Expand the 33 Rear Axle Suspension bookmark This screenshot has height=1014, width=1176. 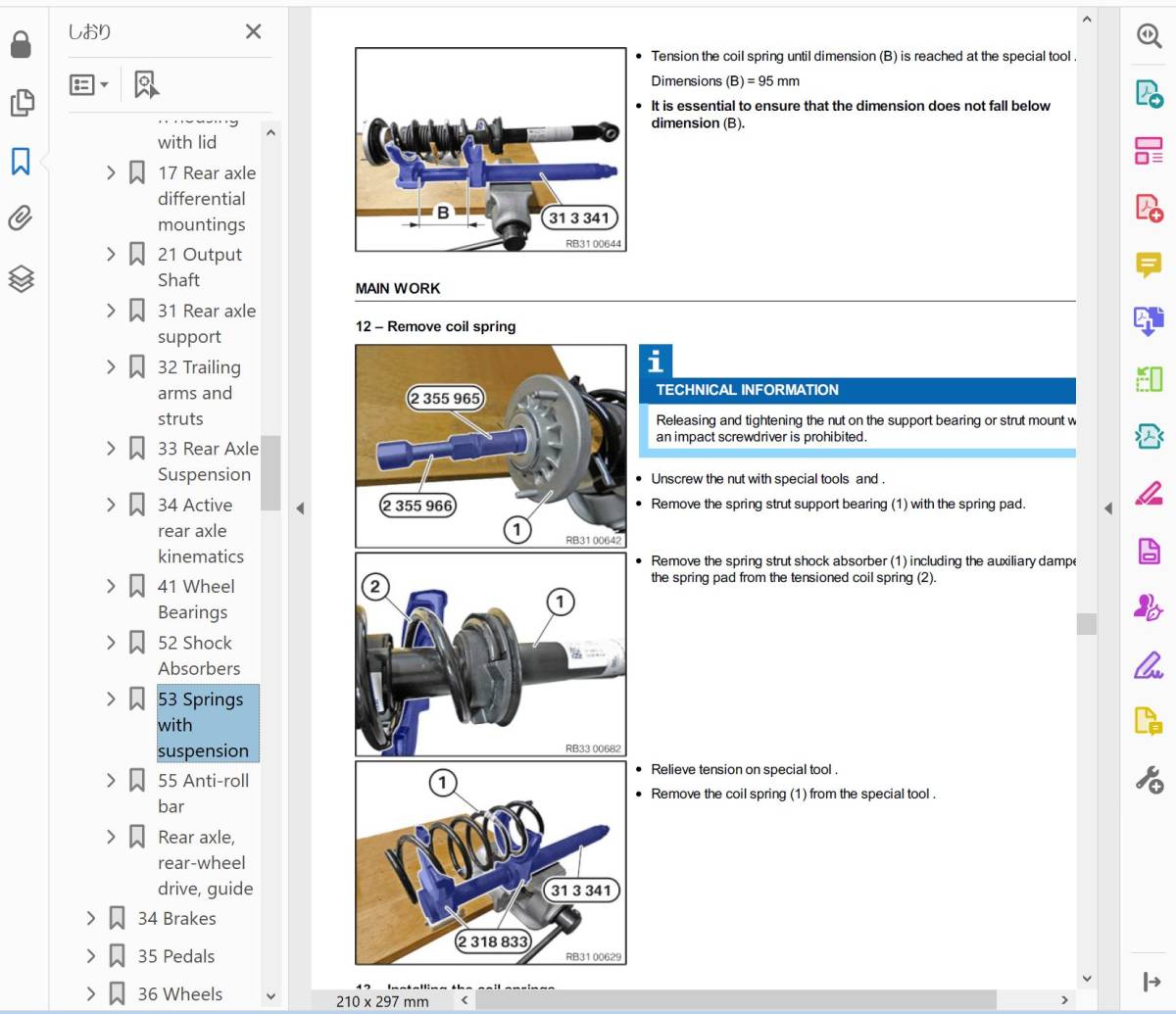pos(111,448)
